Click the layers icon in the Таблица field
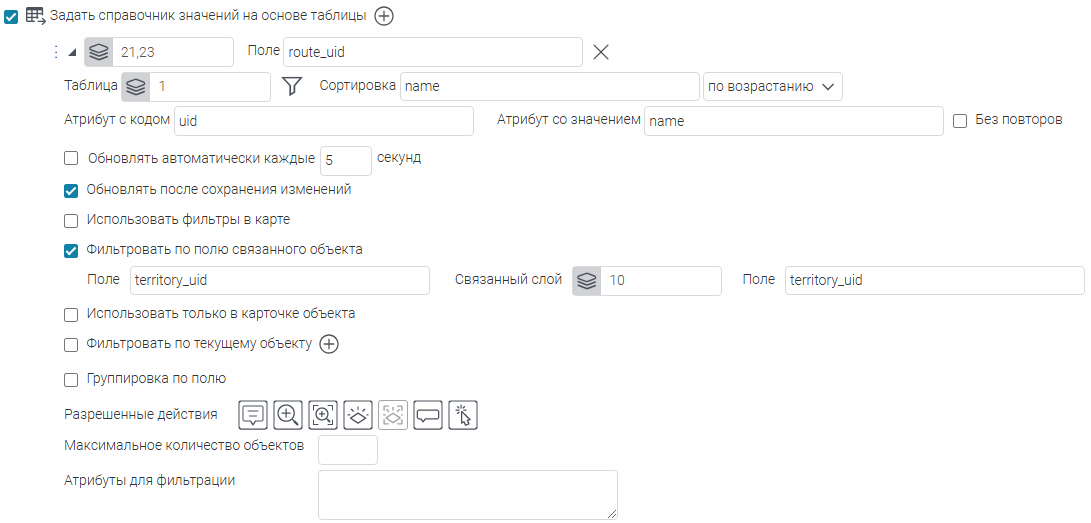 pos(136,87)
